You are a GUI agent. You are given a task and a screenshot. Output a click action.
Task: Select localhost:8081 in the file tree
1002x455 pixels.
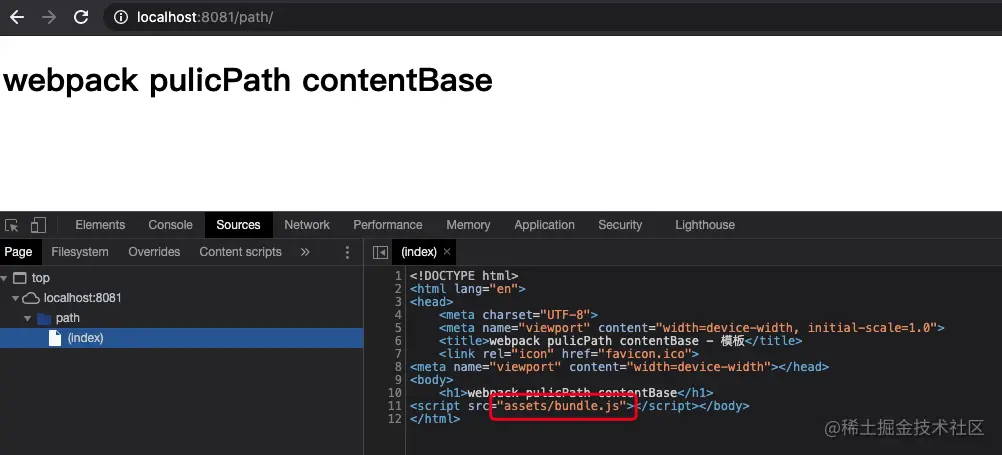point(82,298)
